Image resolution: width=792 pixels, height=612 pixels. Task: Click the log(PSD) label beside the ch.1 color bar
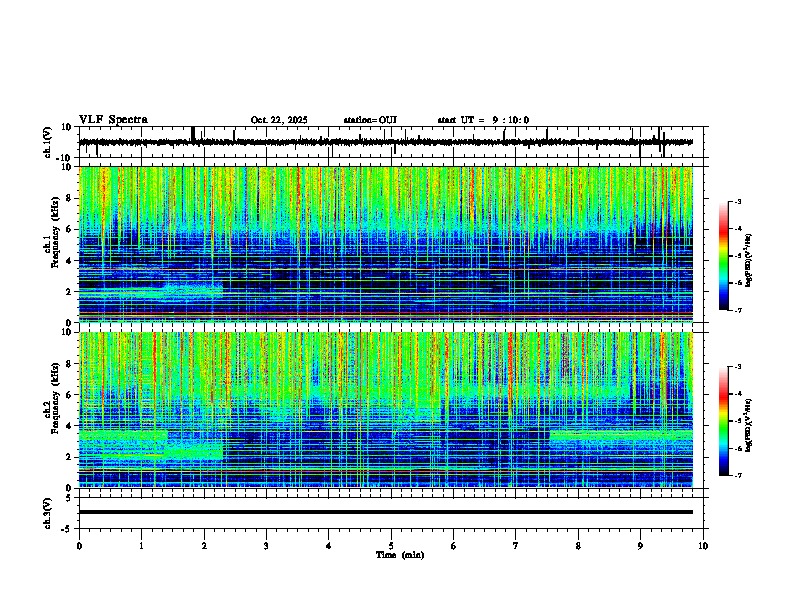click(749, 260)
